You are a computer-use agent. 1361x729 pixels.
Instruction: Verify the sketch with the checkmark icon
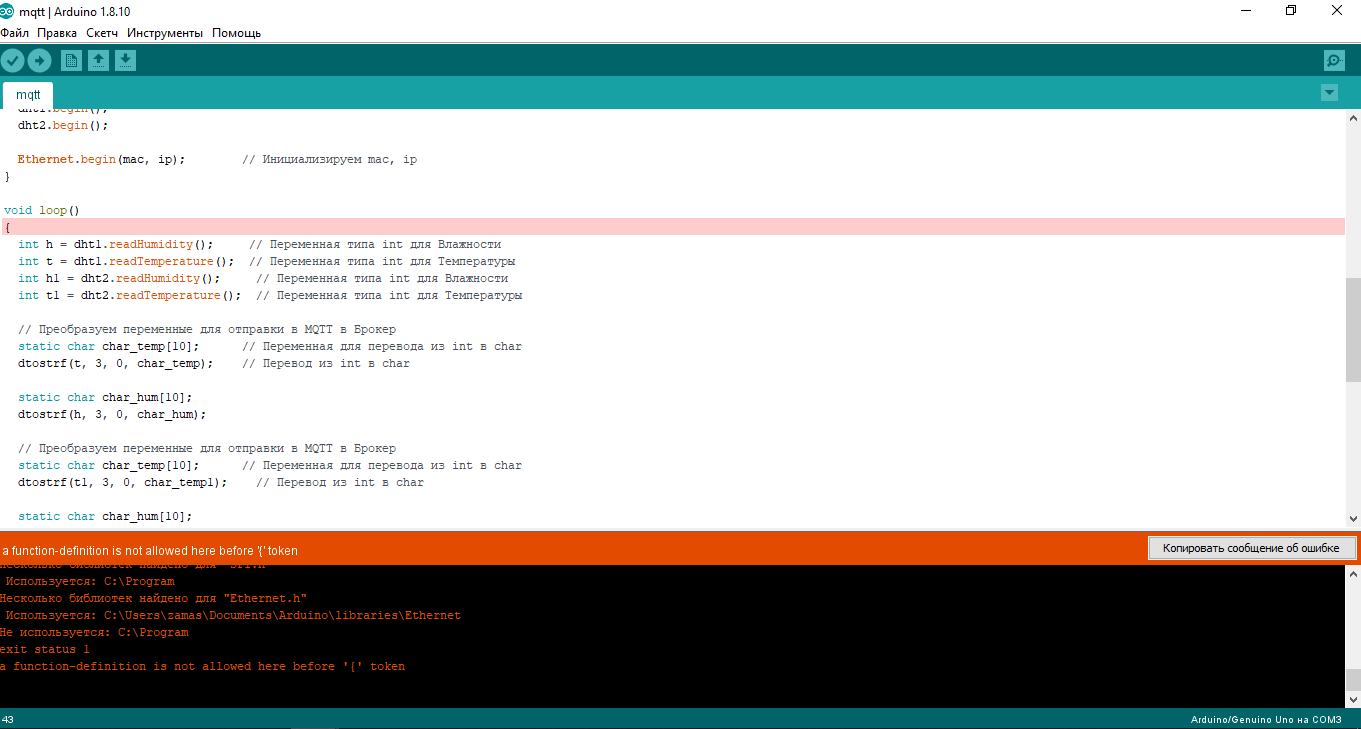pyautogui.click(x=13, y=60)
